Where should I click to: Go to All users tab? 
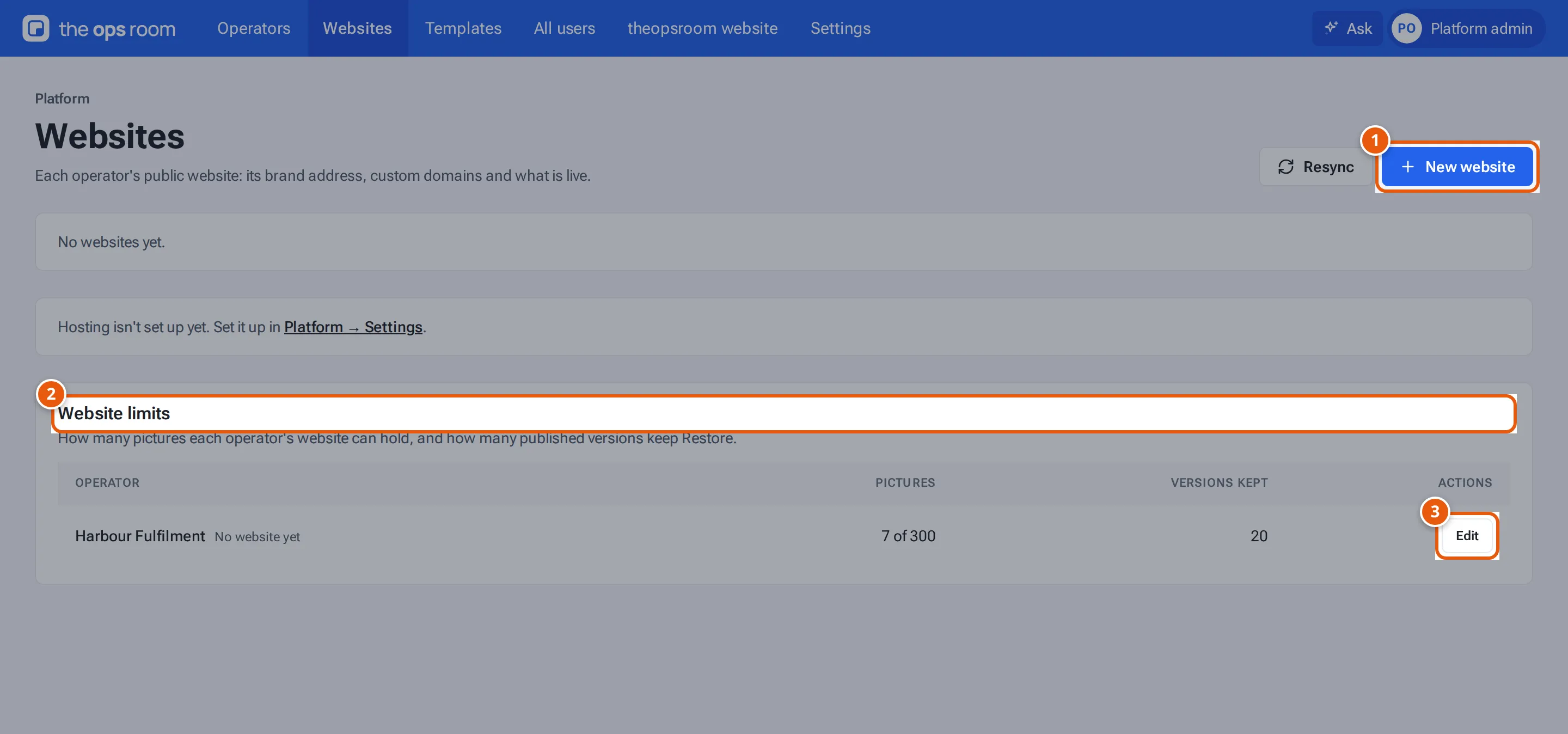[x=564, y=28]
